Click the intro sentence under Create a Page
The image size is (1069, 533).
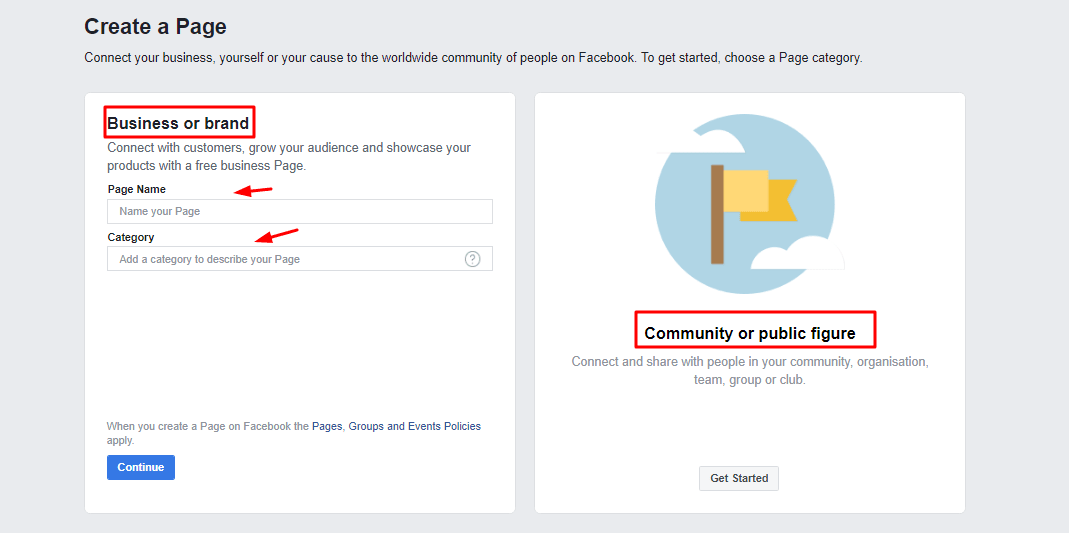[x=473, y=58]
